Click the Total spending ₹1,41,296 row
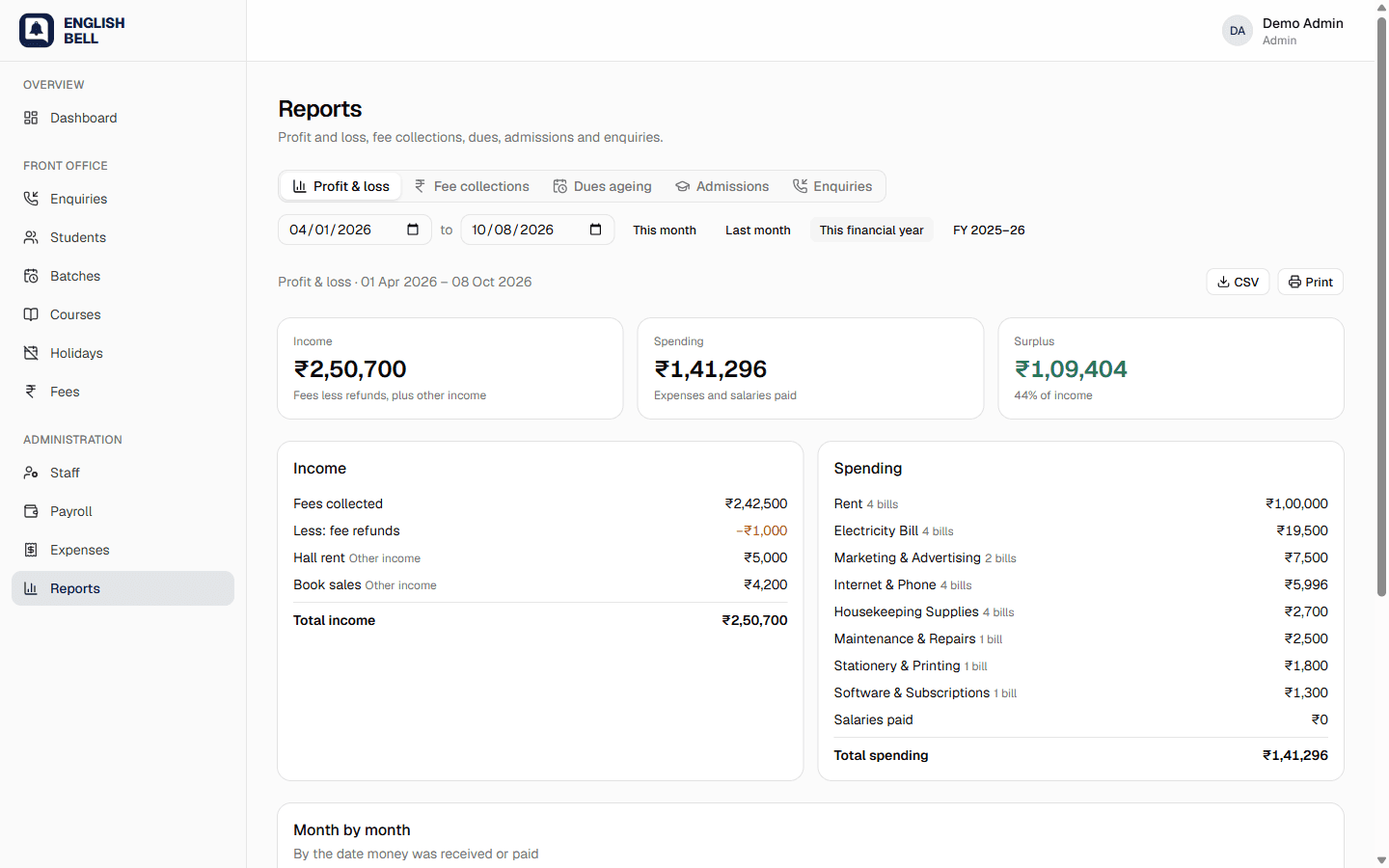Screen dimensions: 1389x868 pos(1080,755)
